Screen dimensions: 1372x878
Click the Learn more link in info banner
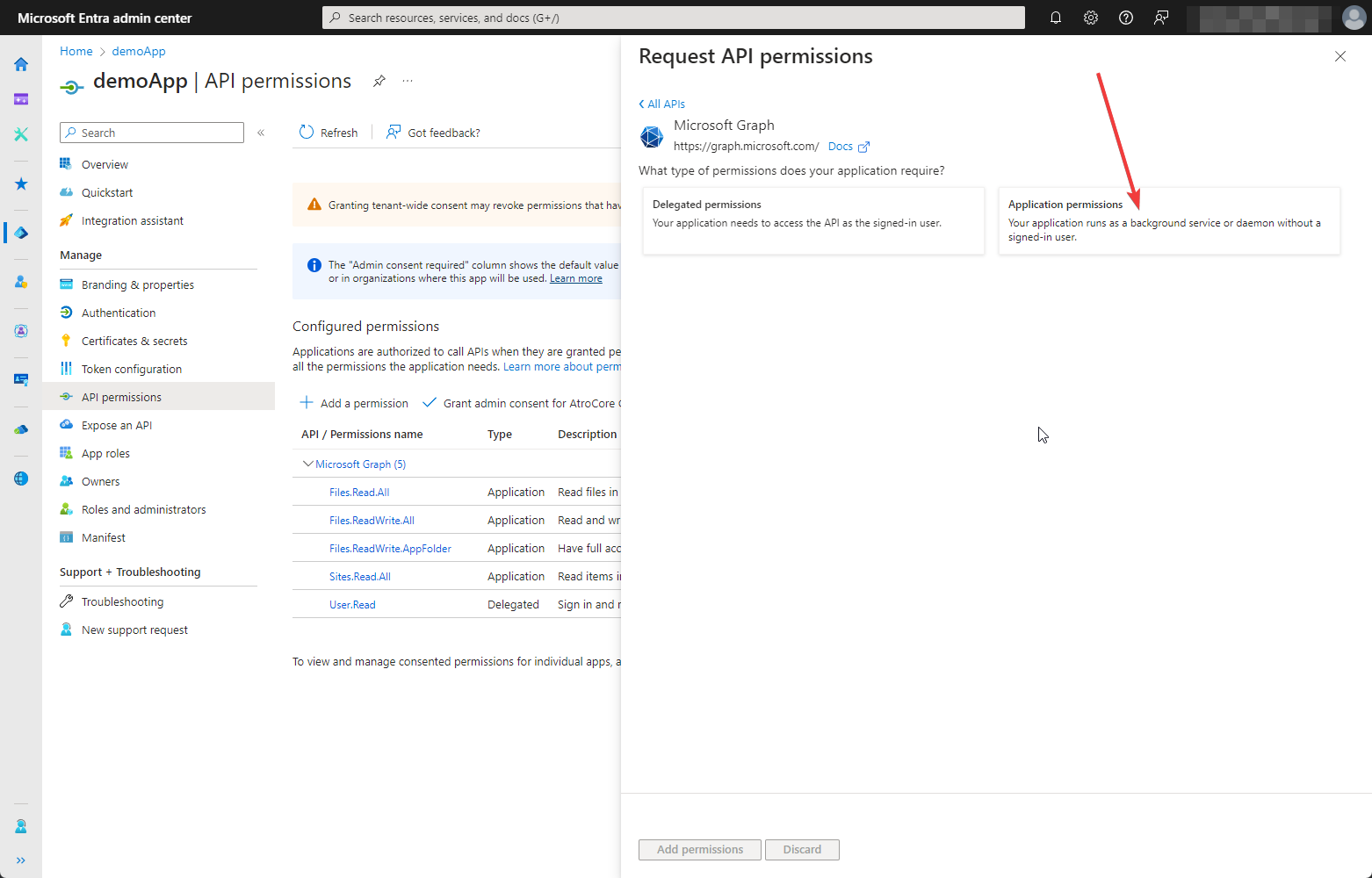576,278
